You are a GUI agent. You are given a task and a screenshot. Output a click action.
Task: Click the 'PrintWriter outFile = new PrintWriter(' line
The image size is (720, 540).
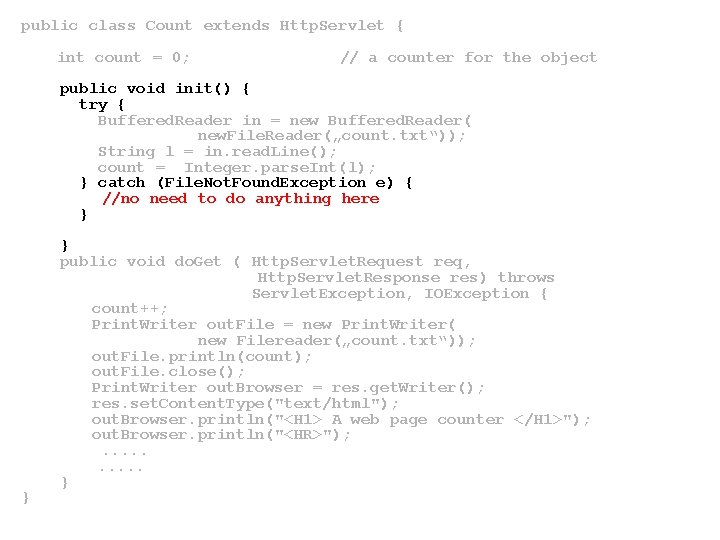pos(273,325)
